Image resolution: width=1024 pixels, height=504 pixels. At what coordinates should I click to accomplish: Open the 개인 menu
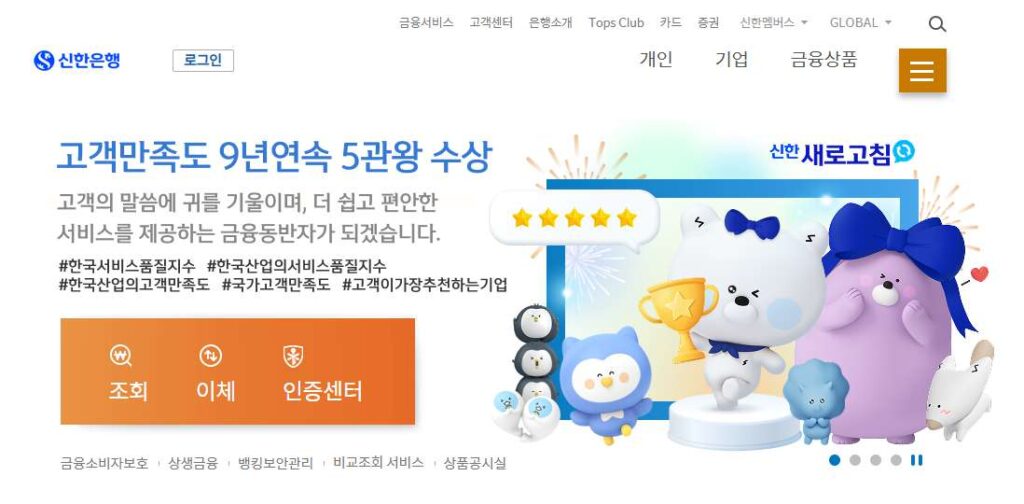pyautogui.click(x=656, y=59)
